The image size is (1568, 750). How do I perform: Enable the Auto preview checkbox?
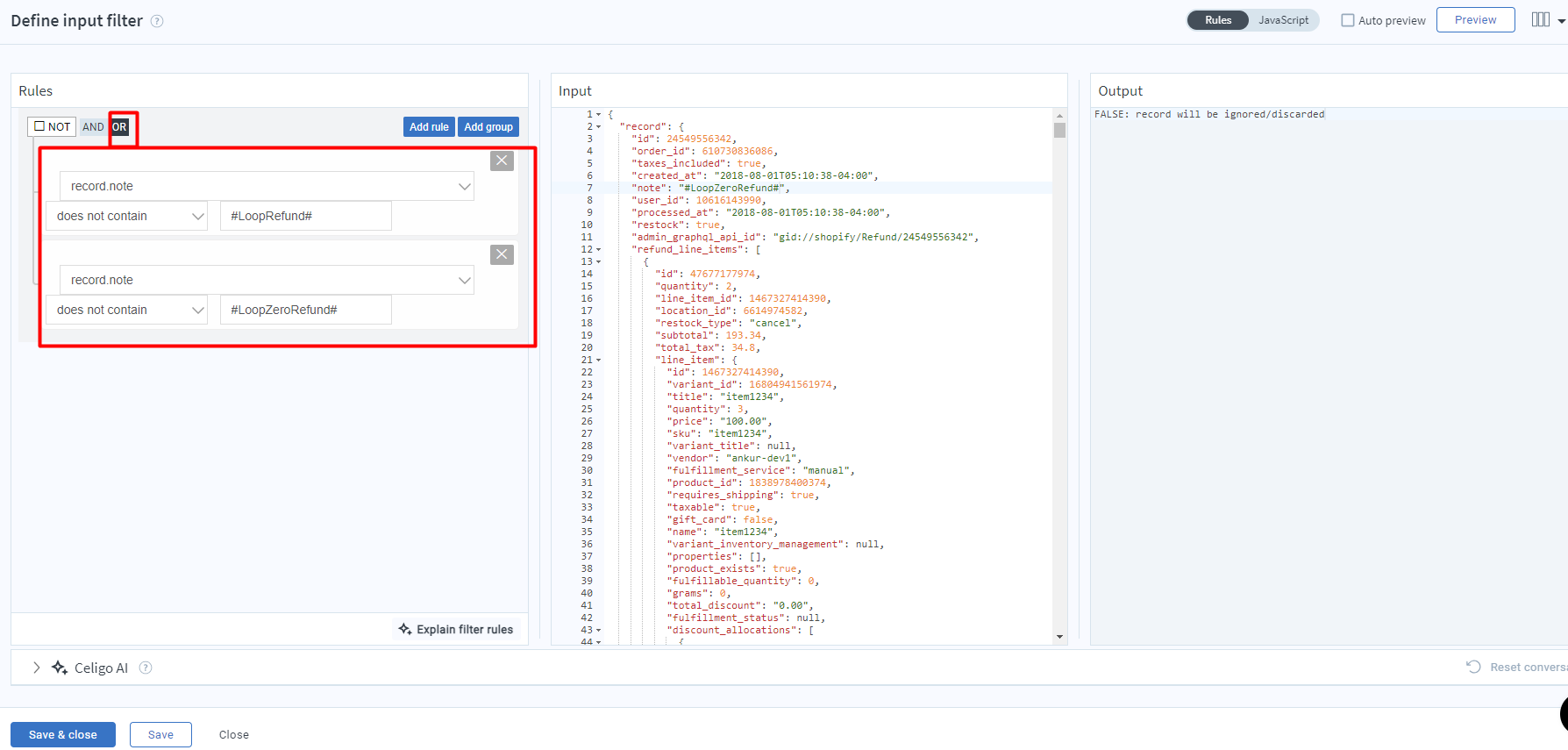coord(1348,20)
